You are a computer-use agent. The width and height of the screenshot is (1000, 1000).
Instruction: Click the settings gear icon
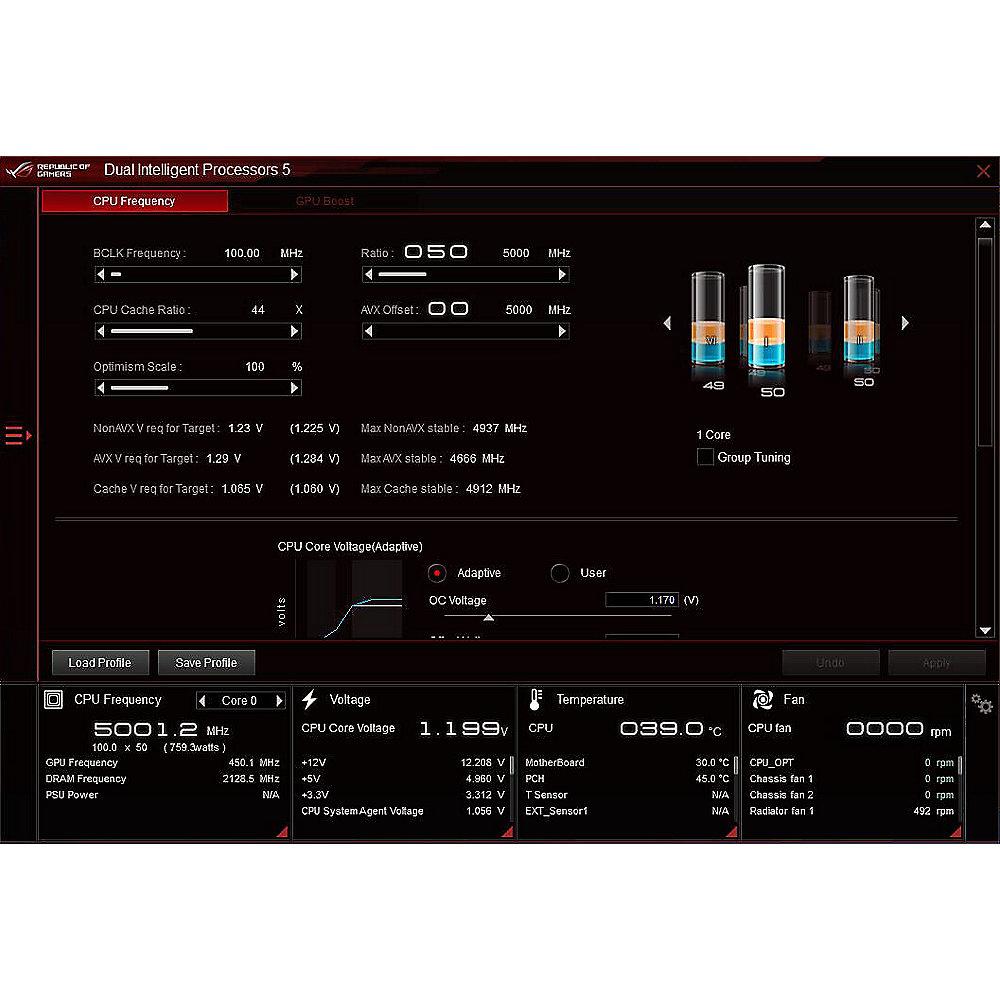(x=981, y=704)
